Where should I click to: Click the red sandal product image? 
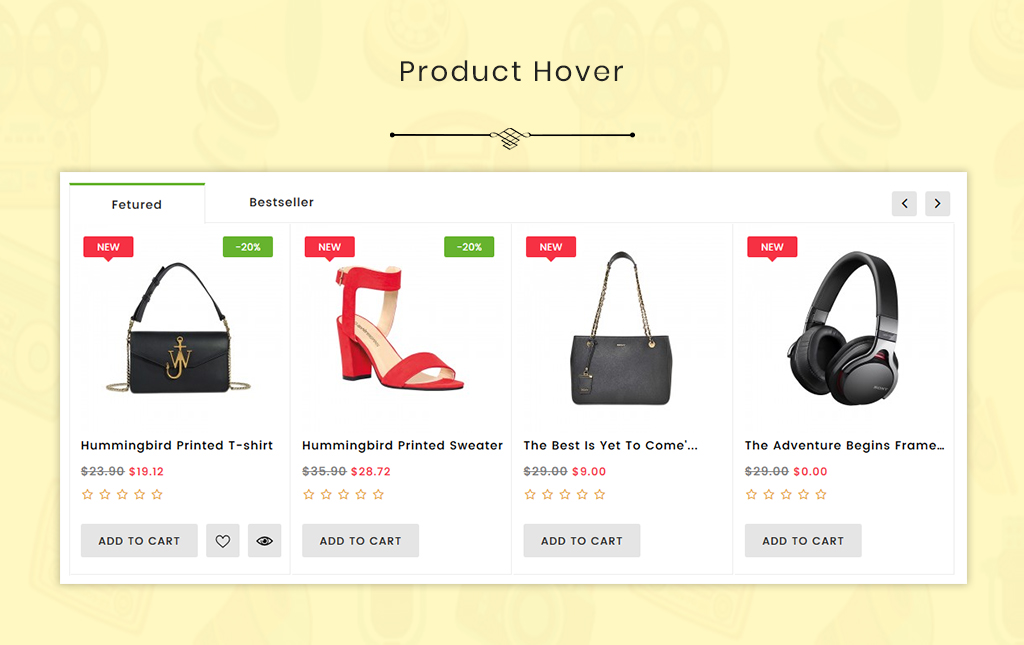(x=400, y=327)
